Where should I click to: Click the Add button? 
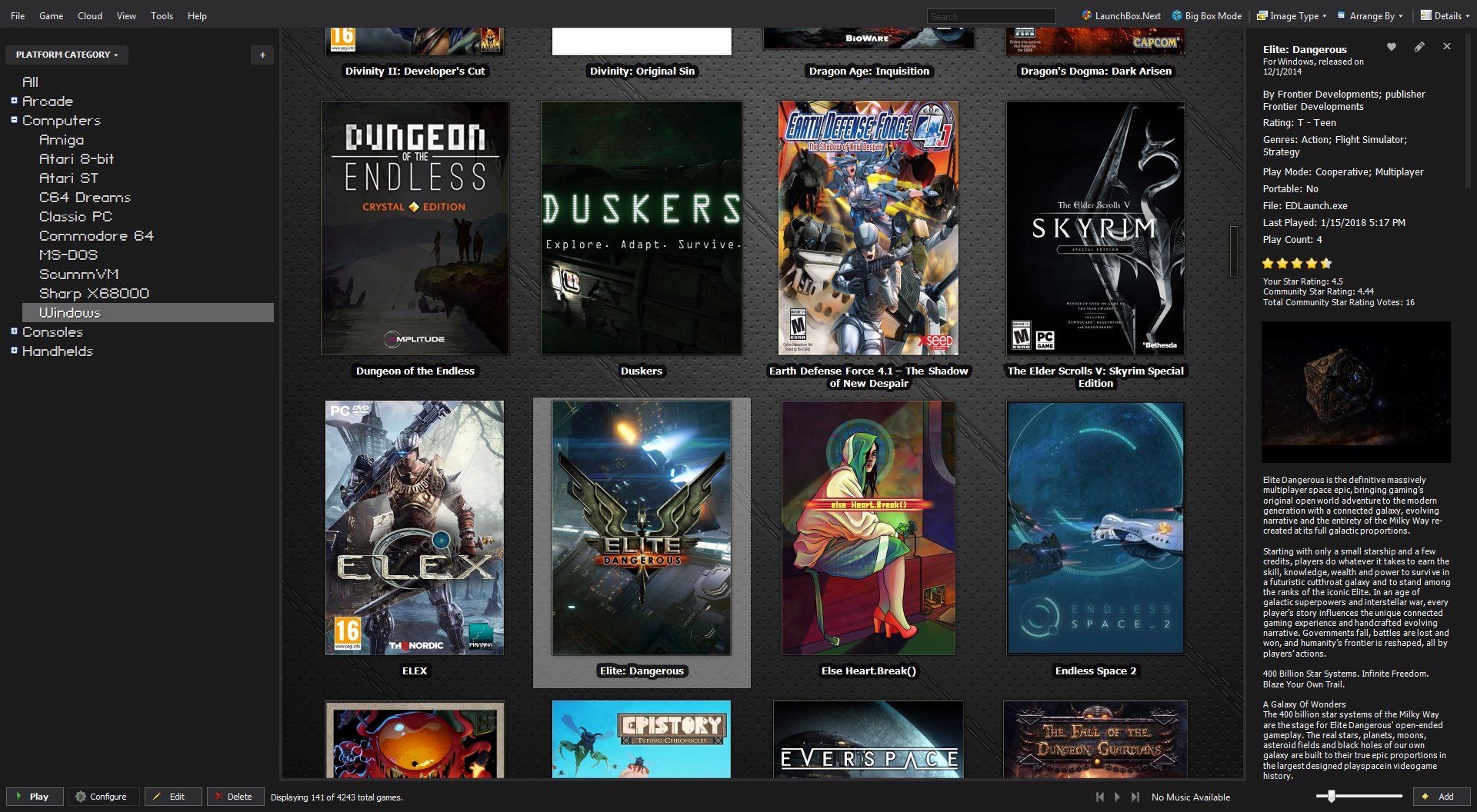click(x=1442, y=797)
